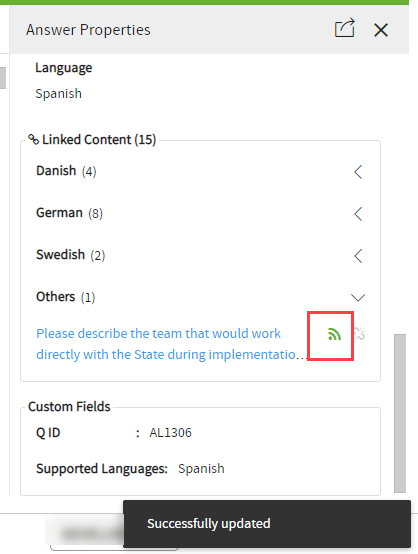Click the Linked Content (15) heading
Viewport: 418px width, 554px height.
coord(99,140)
